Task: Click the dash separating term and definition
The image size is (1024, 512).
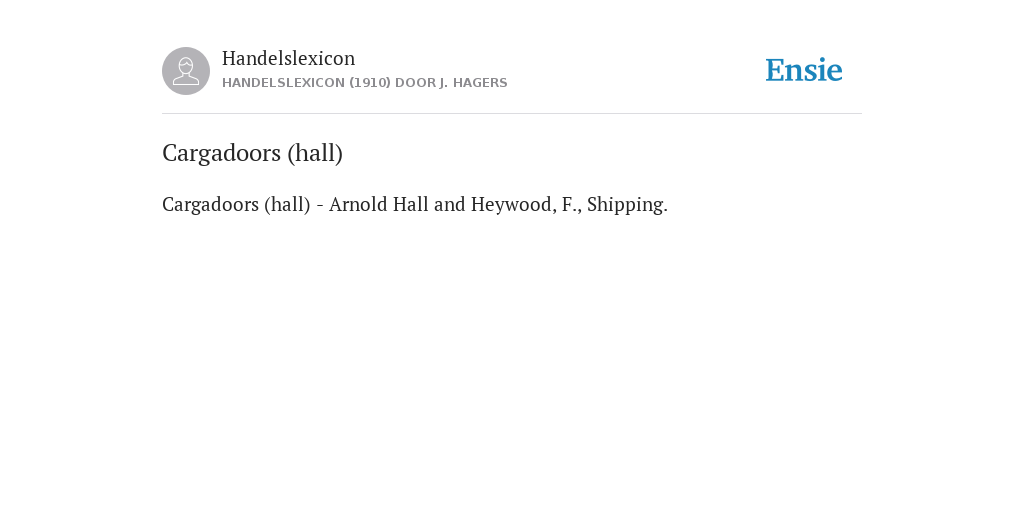Action: pyautogui.click(x=320, y=205)
